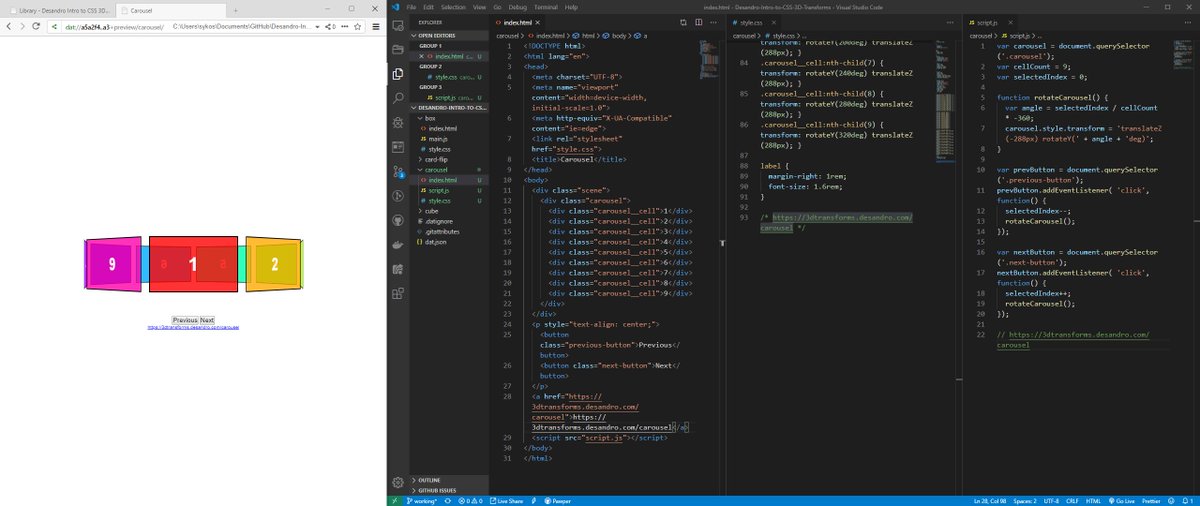Click the 'working*' git branch in the status bar

click(422, 500)
